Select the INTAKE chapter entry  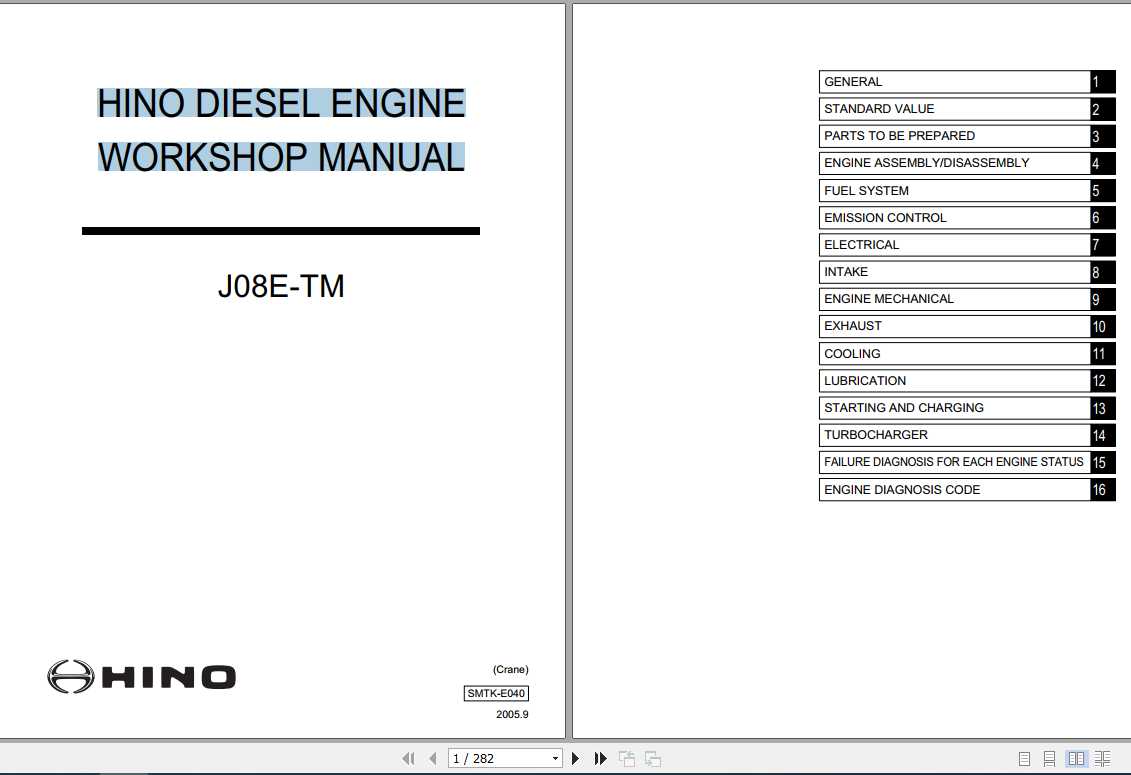pyautogui.click(x=967, y=272)
